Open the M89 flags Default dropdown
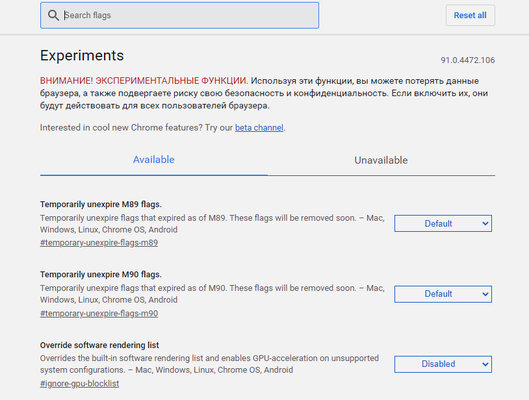This screenshot has width=529, height=400. pos(443,224)
